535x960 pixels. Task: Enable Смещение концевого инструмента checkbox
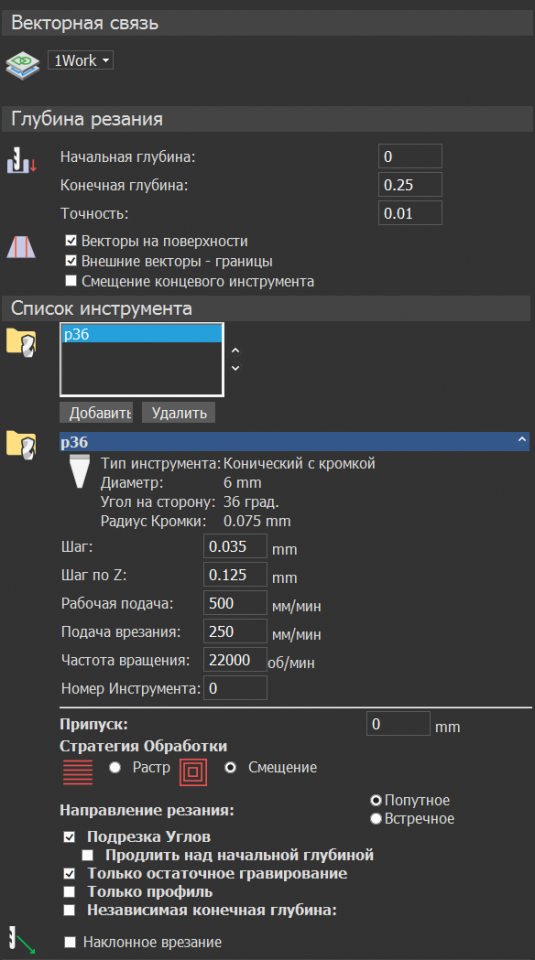(71, 280)
